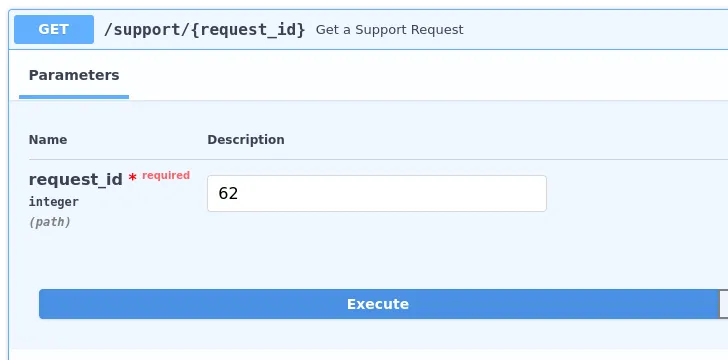
Task: Click the Name column header
Action: click(48, 140)
